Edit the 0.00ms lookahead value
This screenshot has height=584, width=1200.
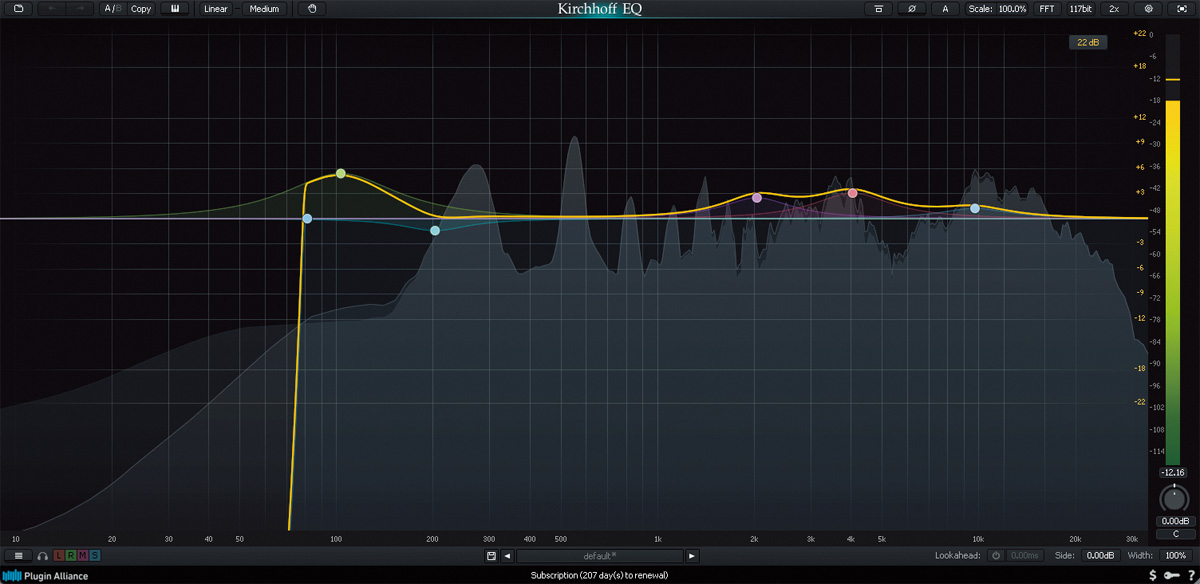pos(1024,555)
